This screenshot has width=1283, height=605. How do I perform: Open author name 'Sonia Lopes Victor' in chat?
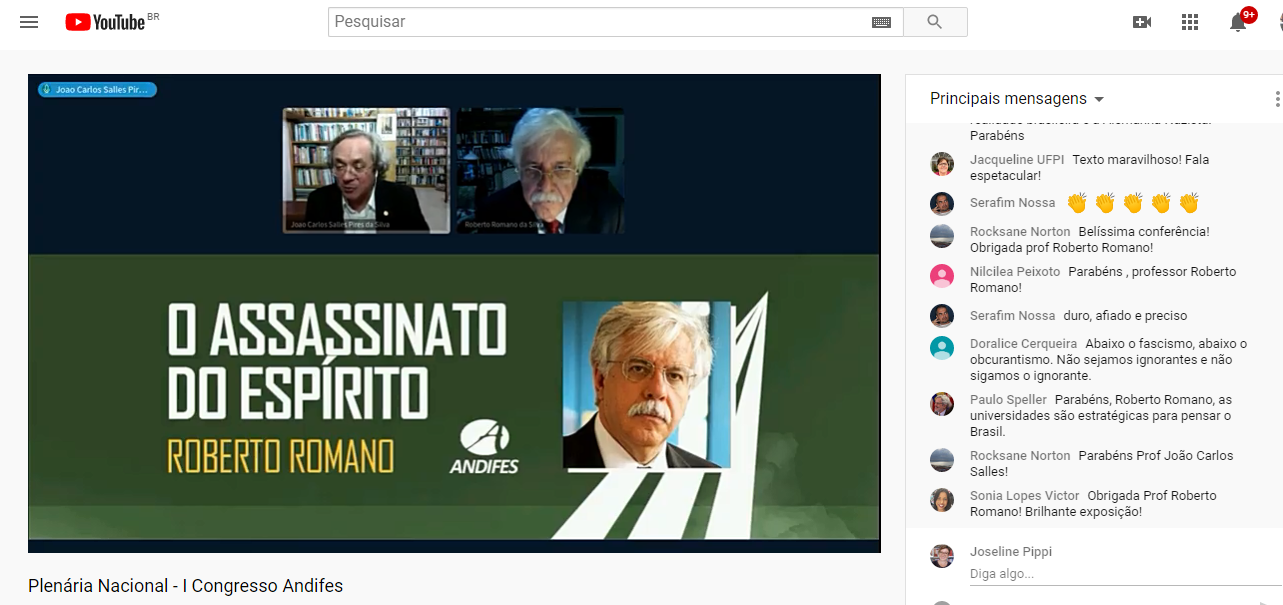[x=1025, y=496]
